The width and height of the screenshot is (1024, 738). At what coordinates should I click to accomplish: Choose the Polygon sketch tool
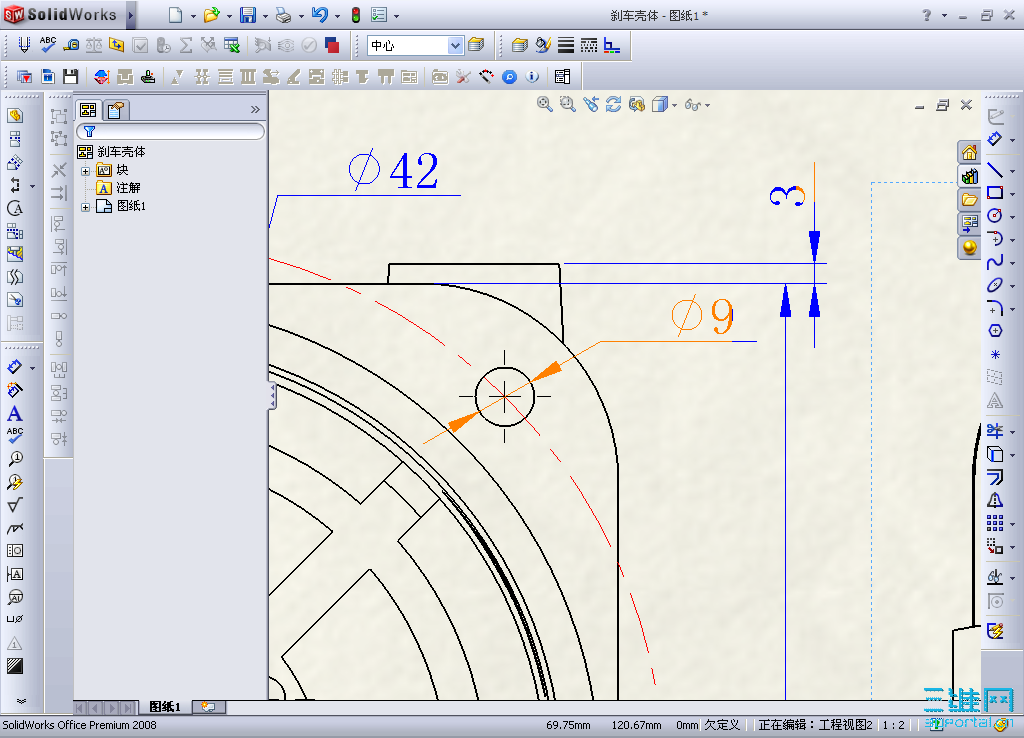click(994, 331)
